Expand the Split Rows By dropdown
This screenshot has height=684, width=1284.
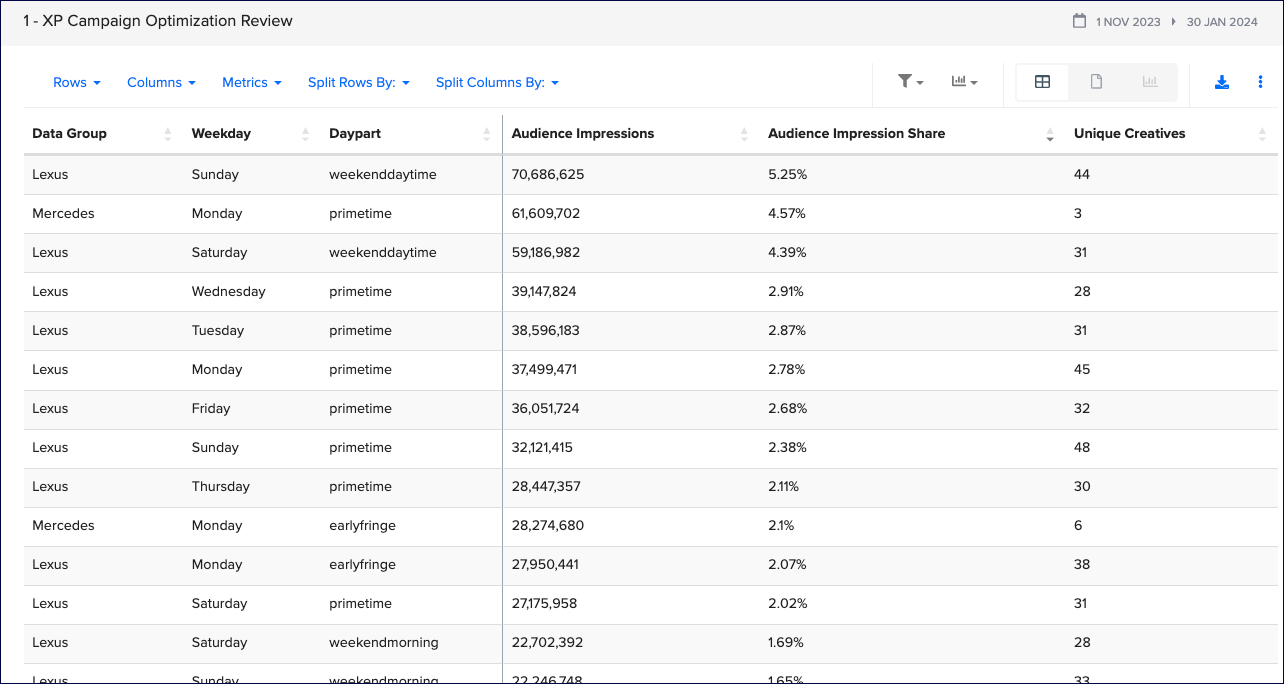click(358, 82)
